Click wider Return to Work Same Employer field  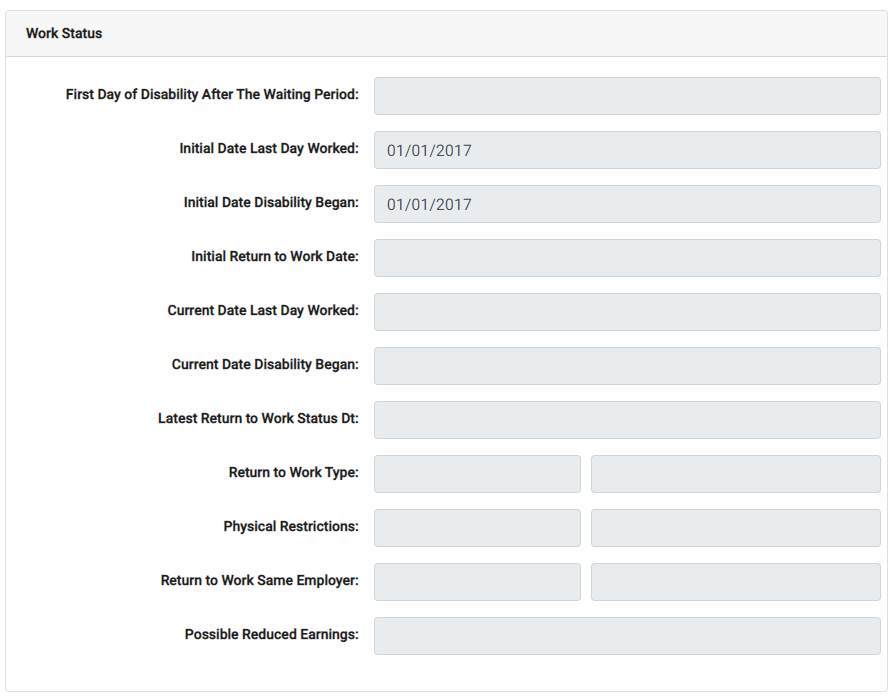[x=735, y=582]
